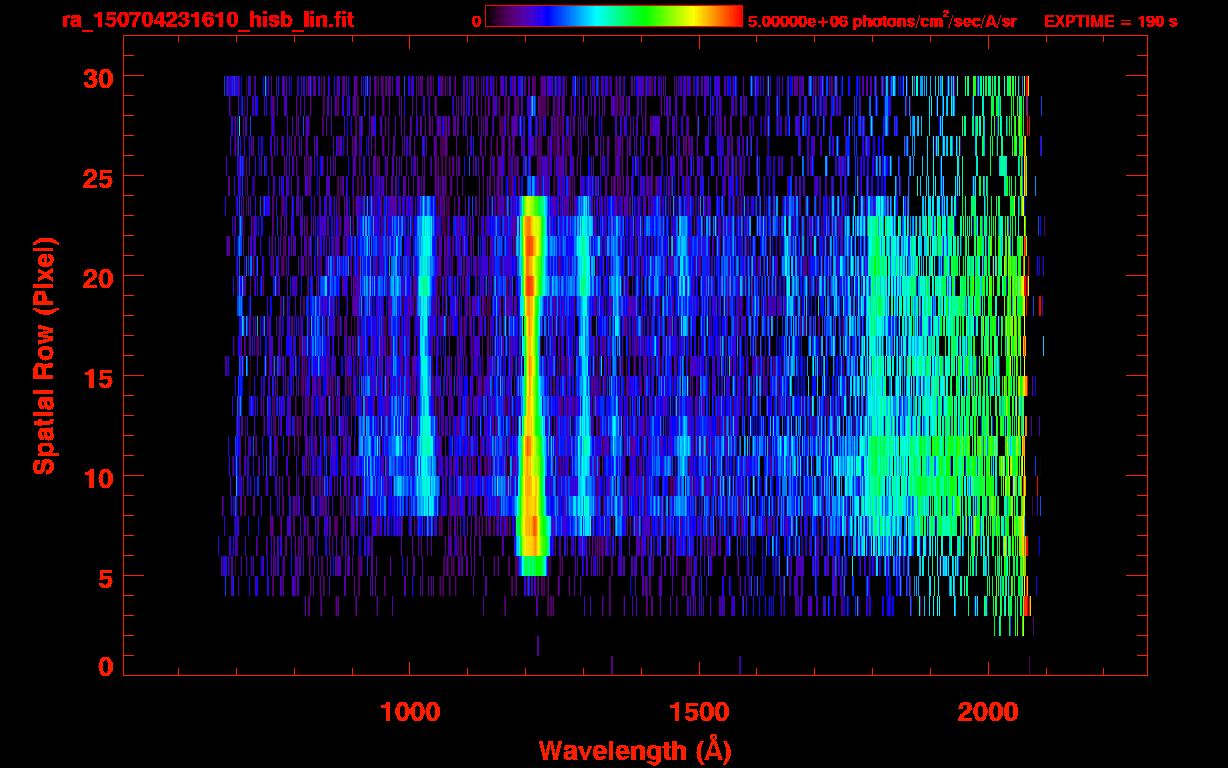Click the cyan emission line near 1025 Å
The image size is (1228, 768).
425,355
